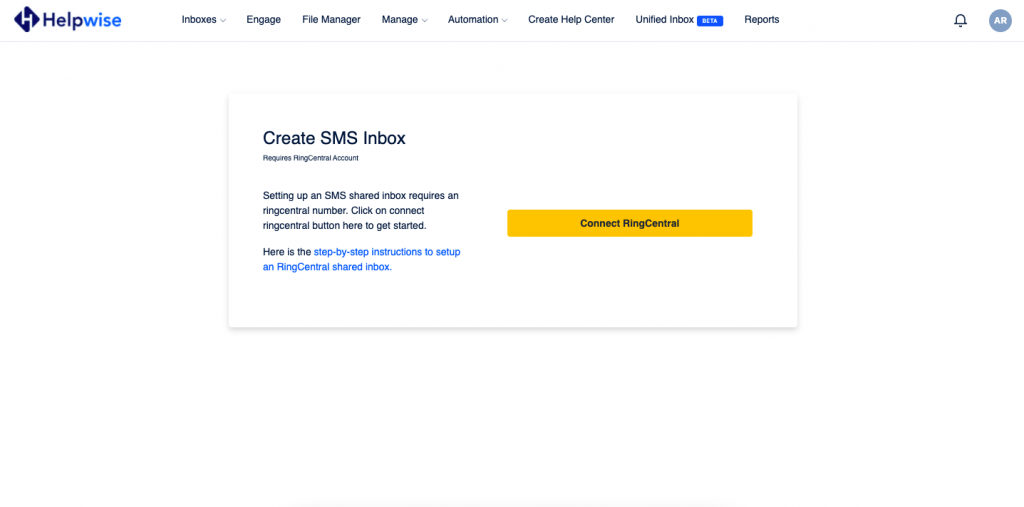Click the SMS setup description paragraph
Viewport: 1024px width, 507px height.
coord(361,210)
